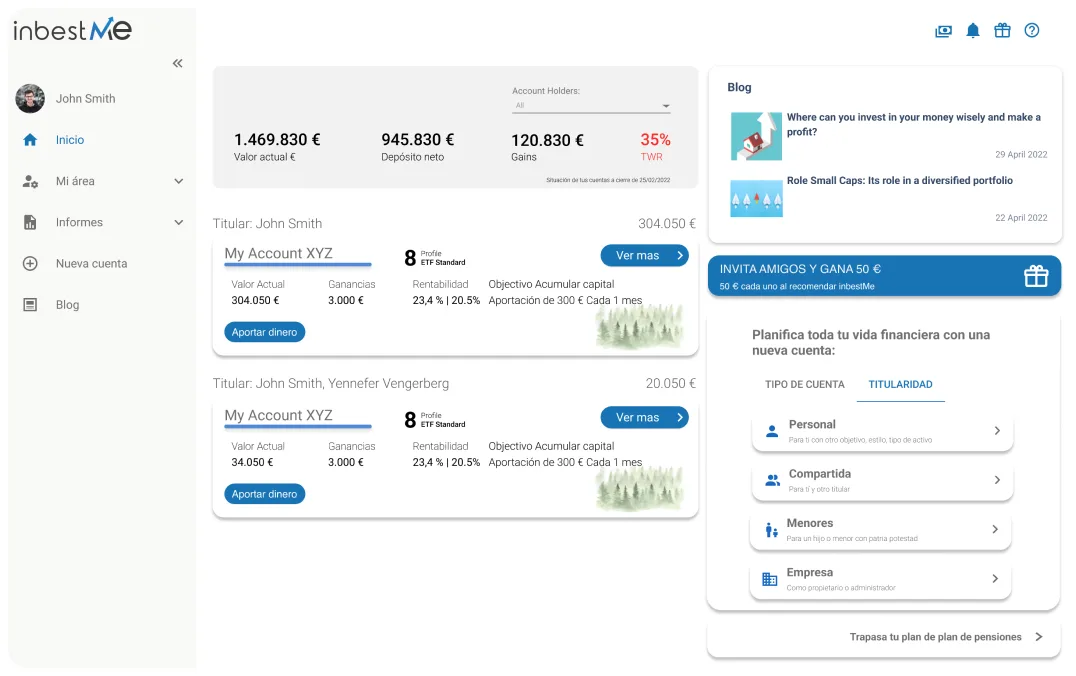This screenshot has width=1076, height=676.
Task: Click the inbestMe logo
Action: click(72, 30)
